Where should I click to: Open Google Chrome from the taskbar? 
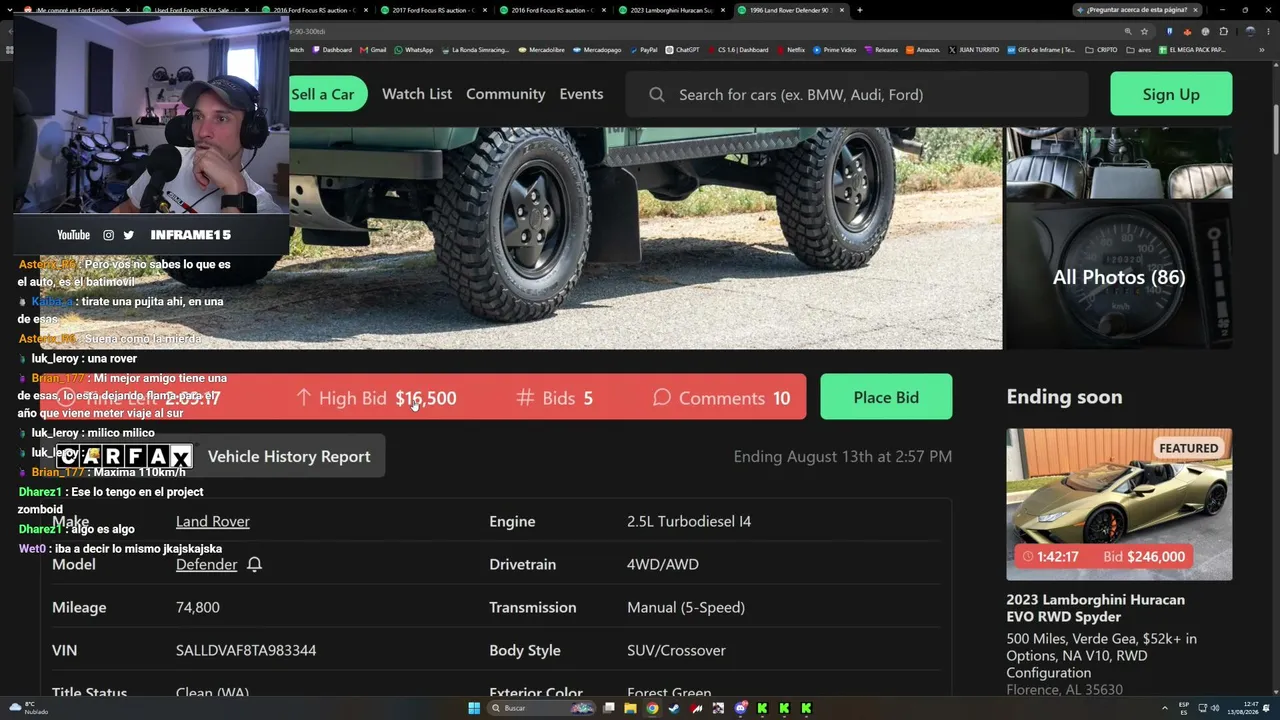point(652,708)
